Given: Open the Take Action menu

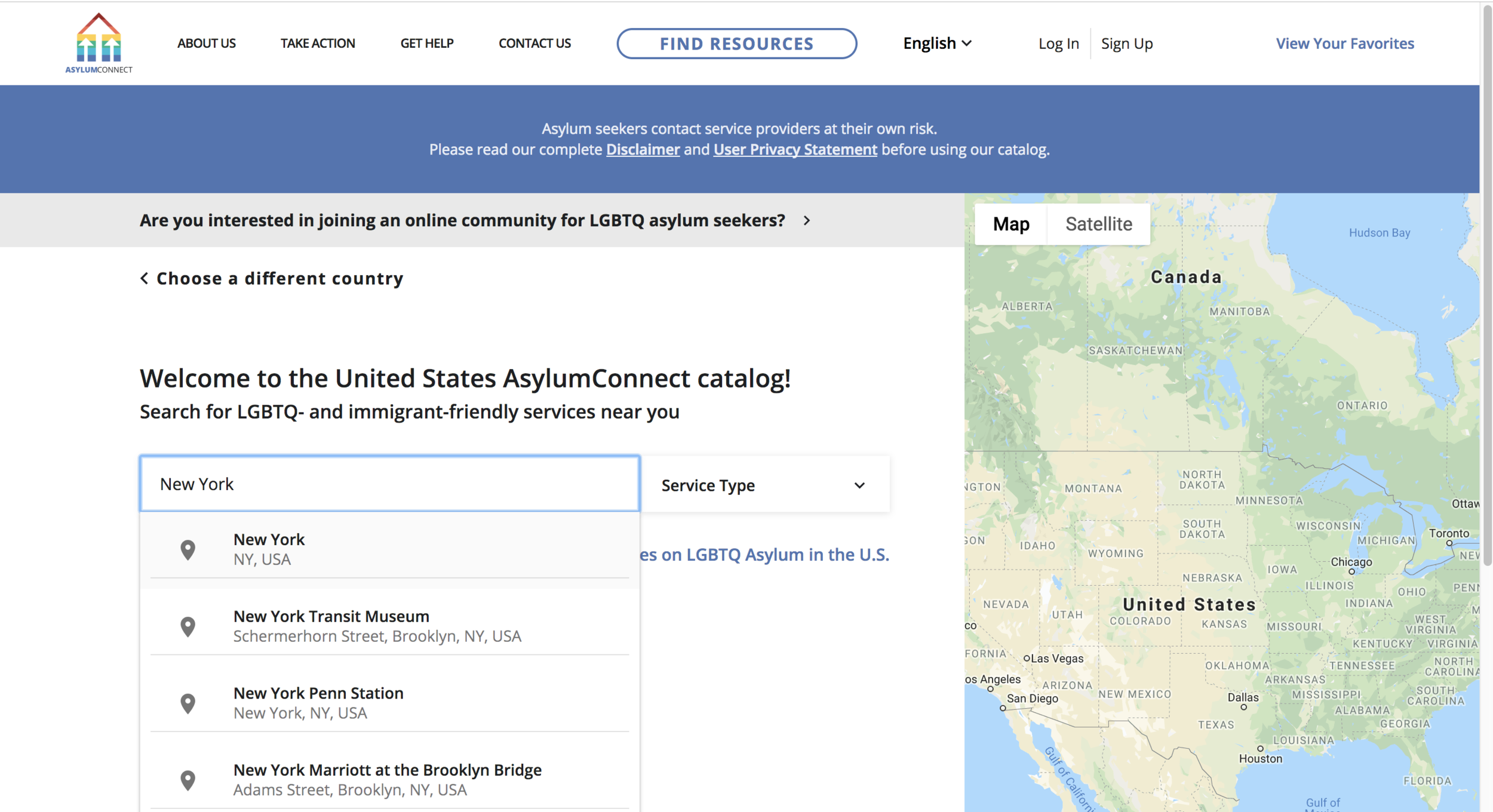Looking at the screenshot, I should tap(318, 44).
